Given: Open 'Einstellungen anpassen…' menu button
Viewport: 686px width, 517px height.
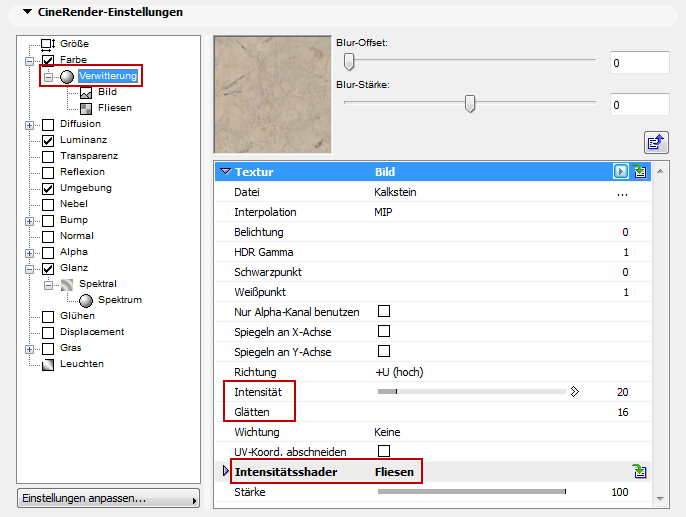Looking at the screenshot, I should pos(108,498).
